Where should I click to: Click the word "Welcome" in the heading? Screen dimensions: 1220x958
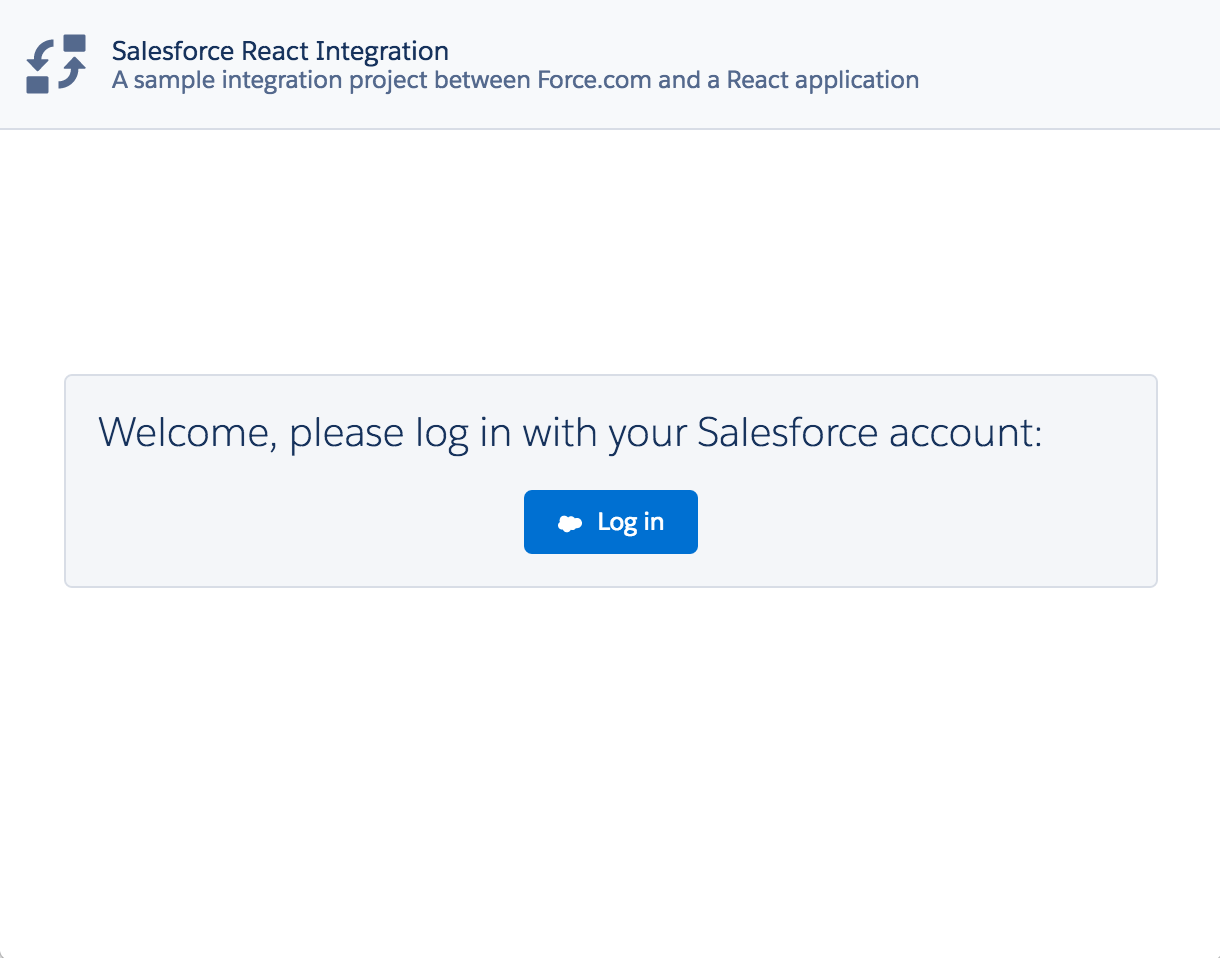coord(188,433)
